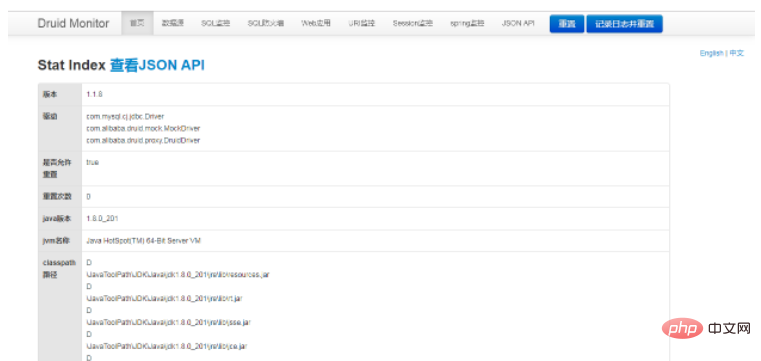
Task: Open the Web应用 tab
Action: (x=316, y=23)
